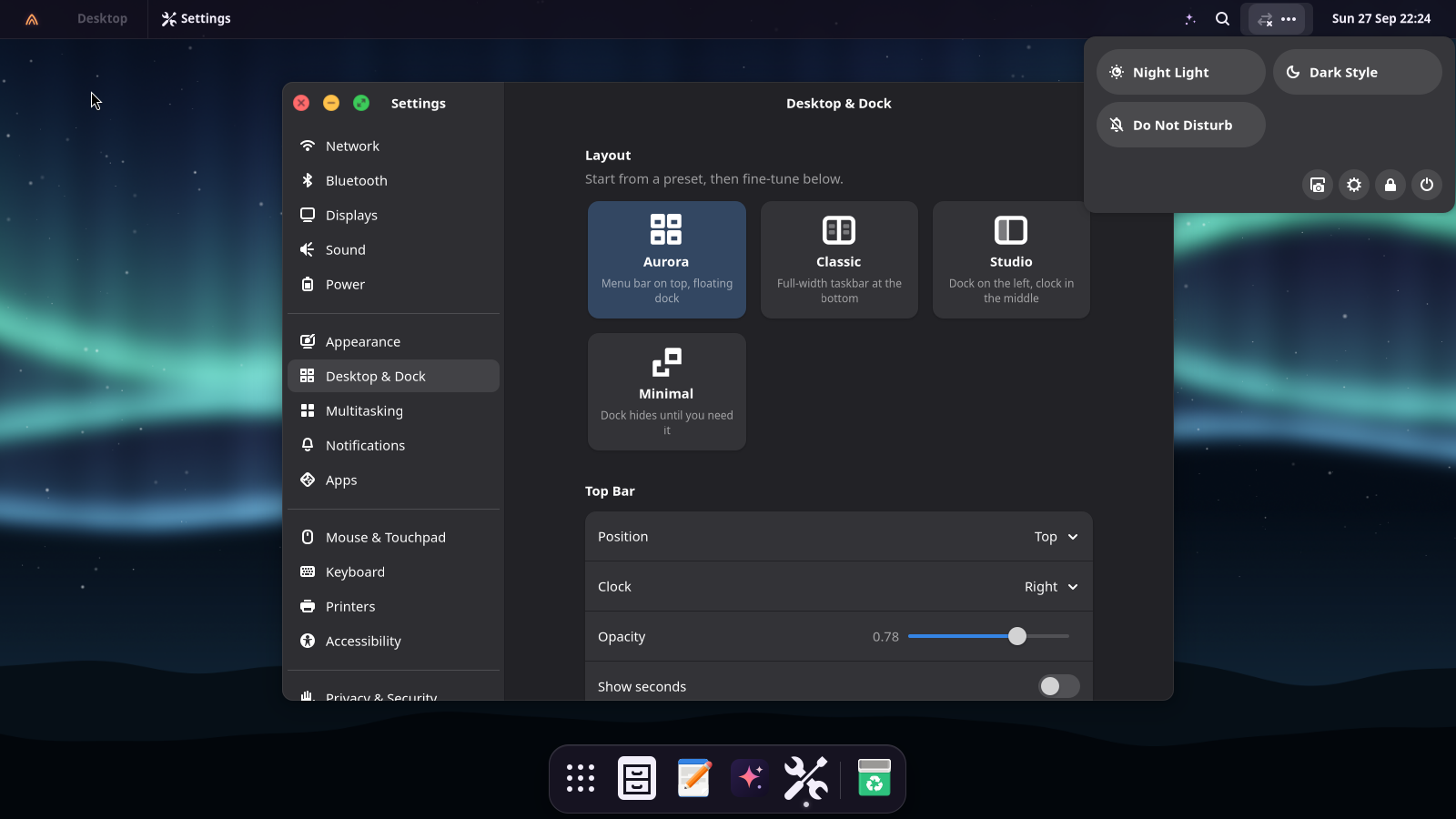Open Keyboard settings

tap(393, 571)
